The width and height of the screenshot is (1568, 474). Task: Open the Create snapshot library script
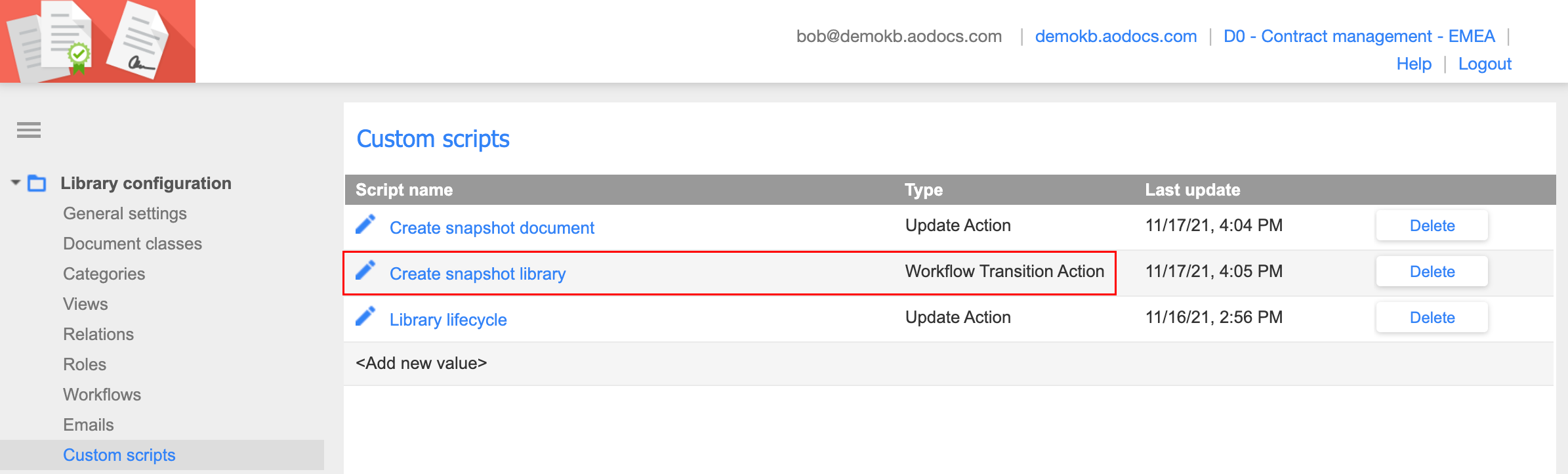click(478, 274)
